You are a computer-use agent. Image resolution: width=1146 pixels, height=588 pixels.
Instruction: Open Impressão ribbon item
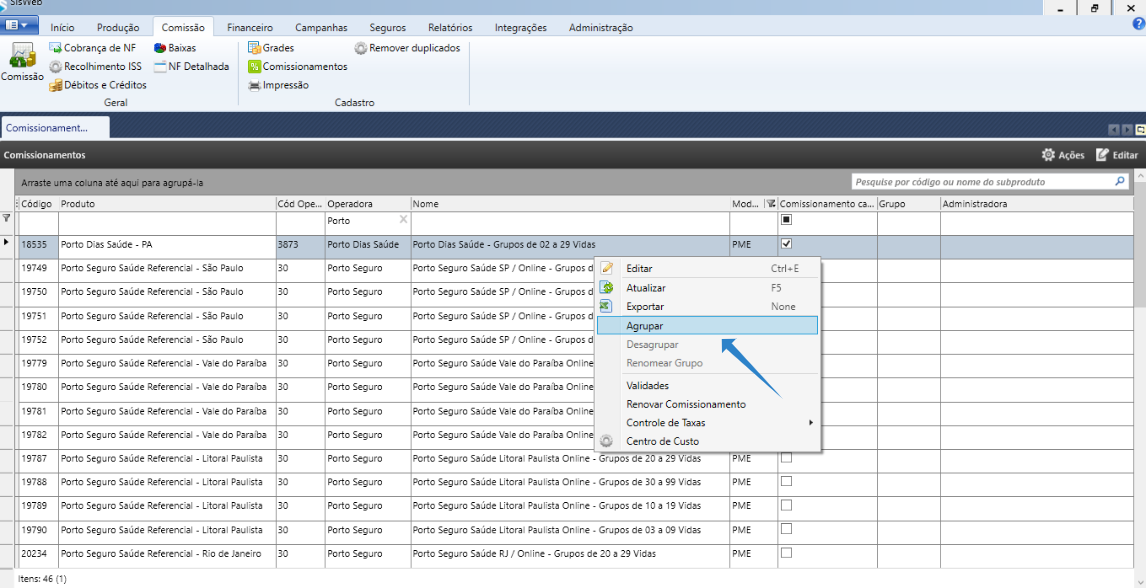278,85
